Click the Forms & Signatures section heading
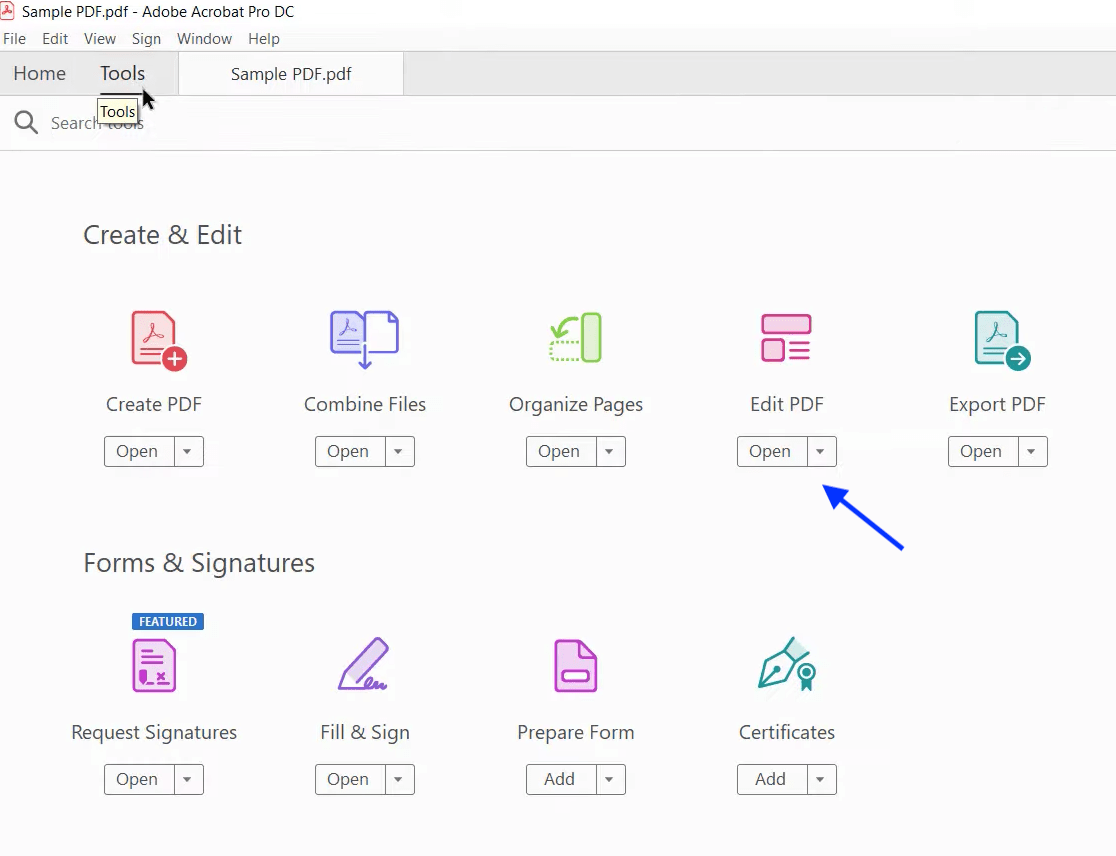This screenshot has width=1116, height=856. (199, 563)
